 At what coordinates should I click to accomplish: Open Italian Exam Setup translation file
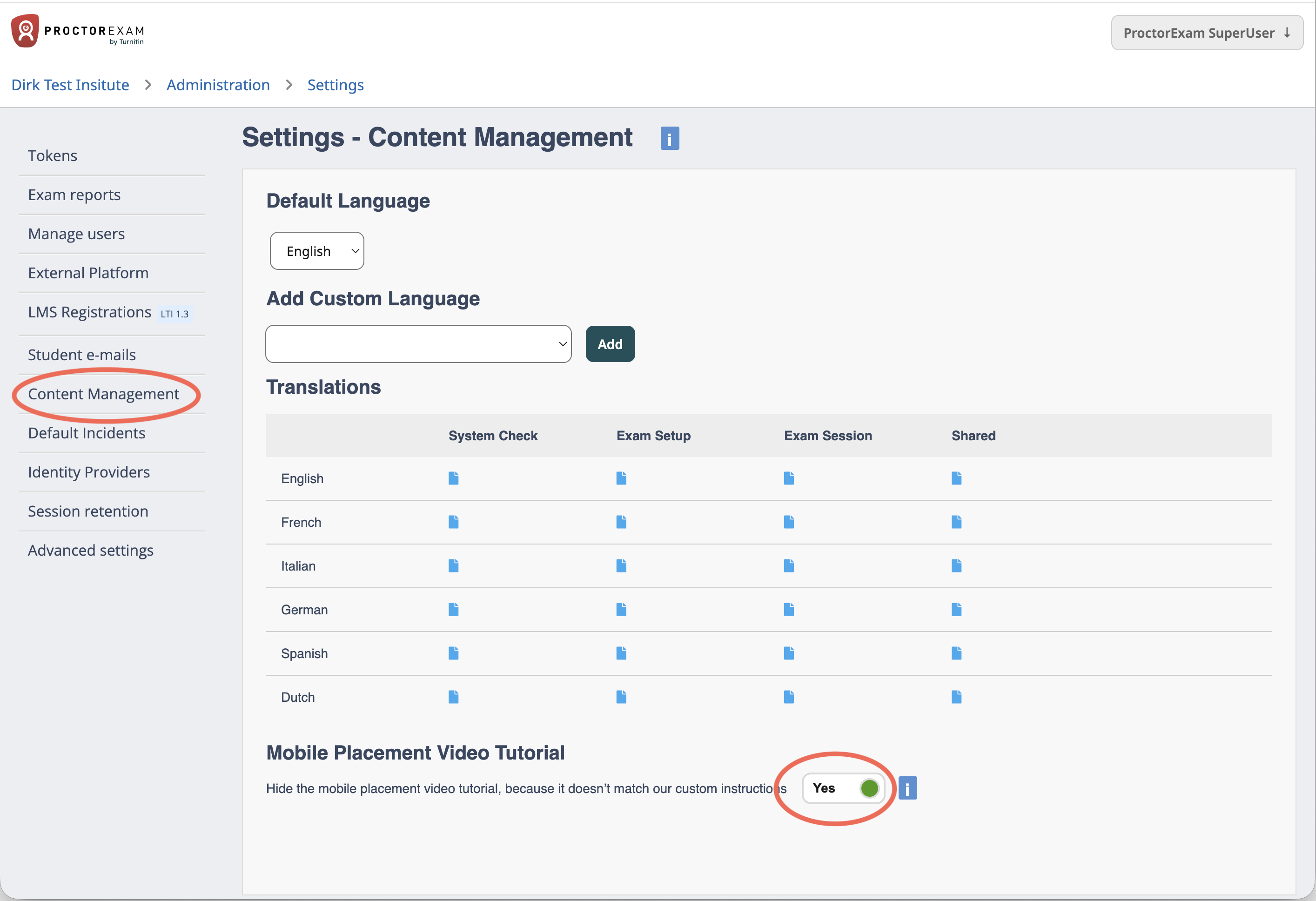coord(621,566)
